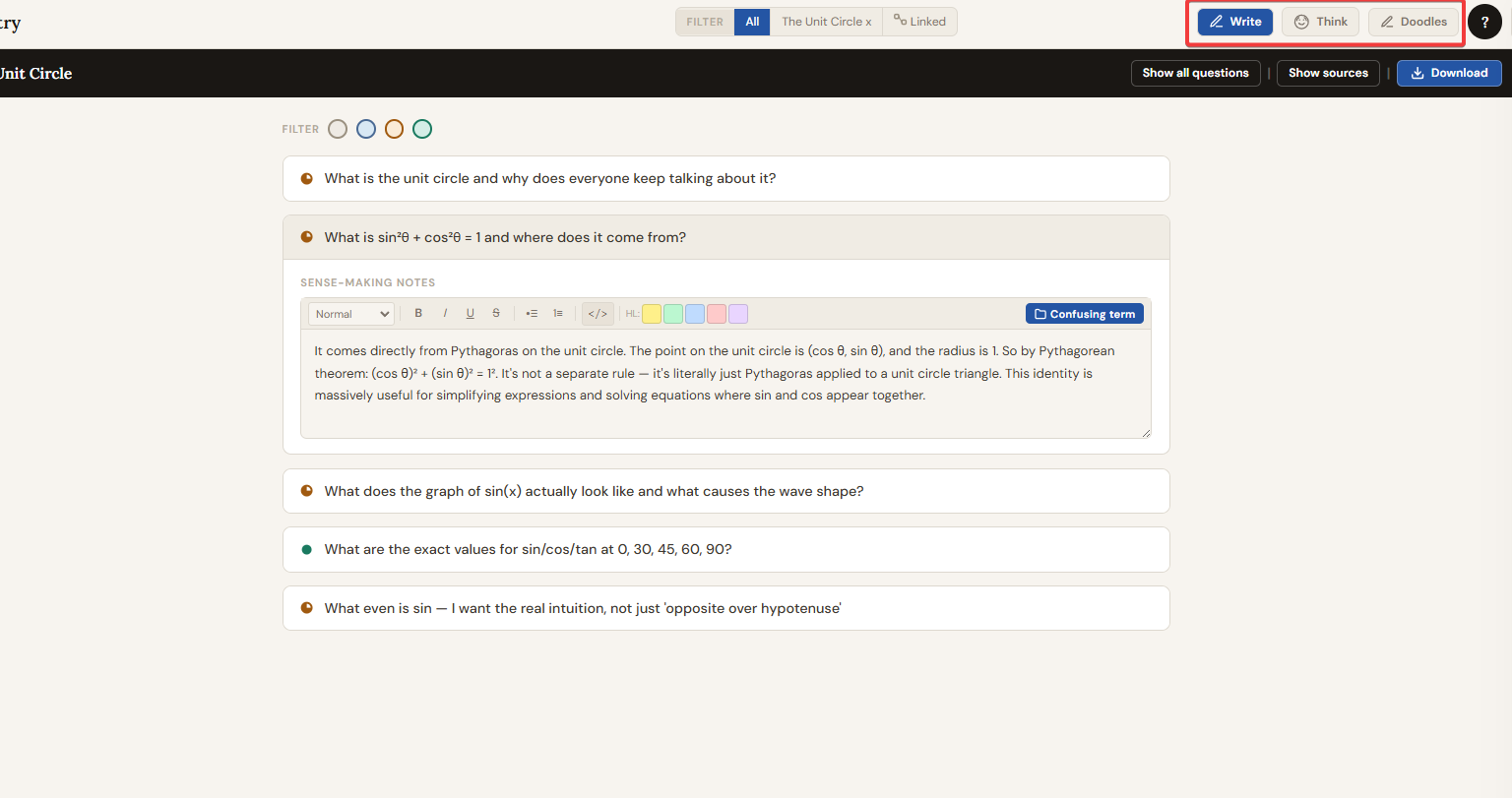Screen dimensions: 1512x798
Task: Open the help question mark icon
Action: pyautogui.click(x=1484, y=22)
